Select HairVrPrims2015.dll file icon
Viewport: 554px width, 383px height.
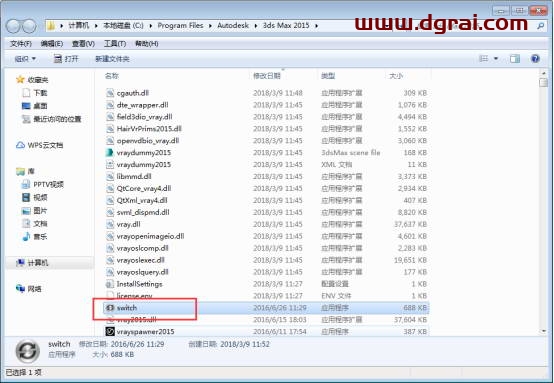click(110, 129)
